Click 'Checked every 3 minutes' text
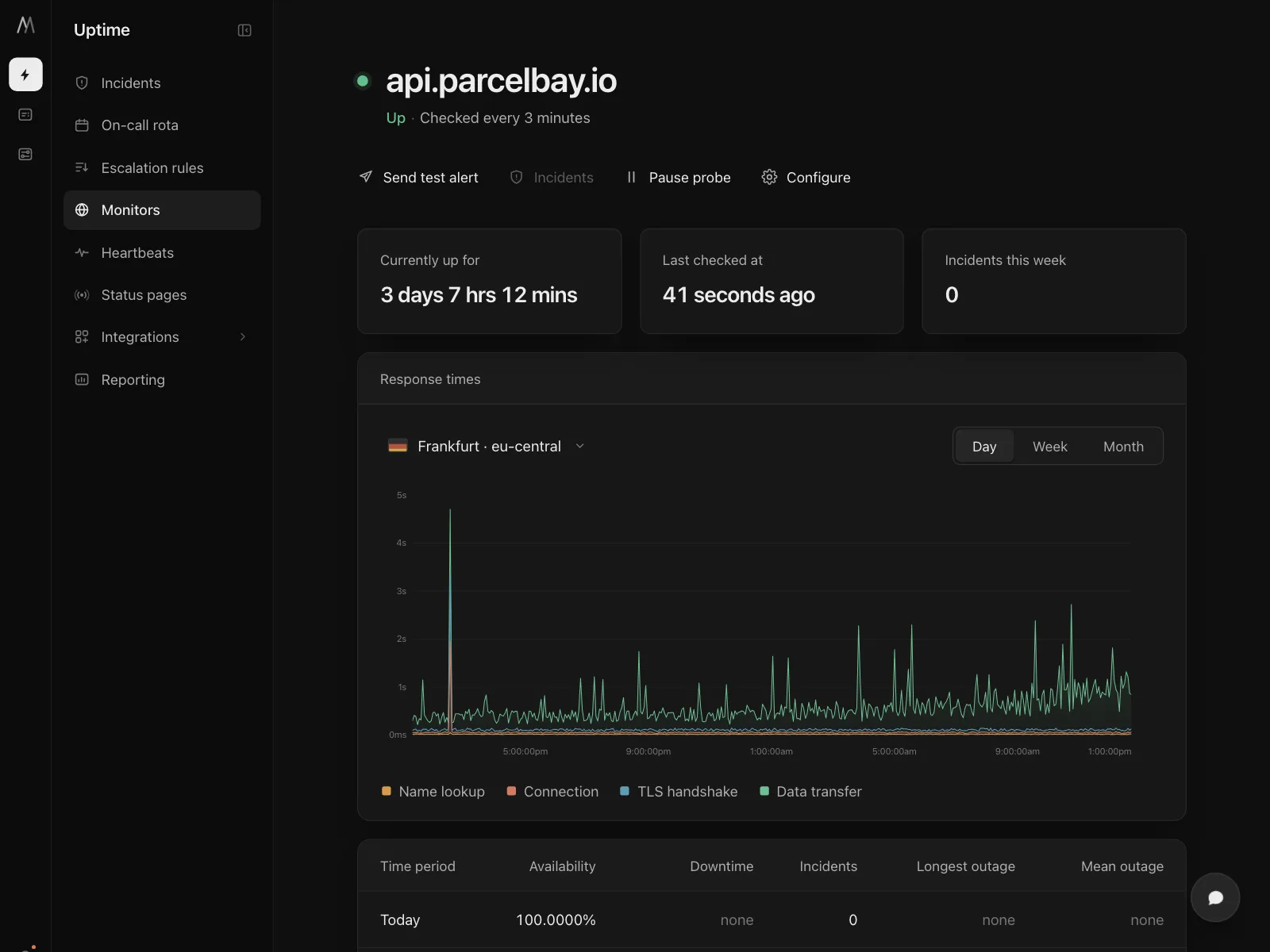This screenshot has height=952, width=1270. [x=505, y=117]
